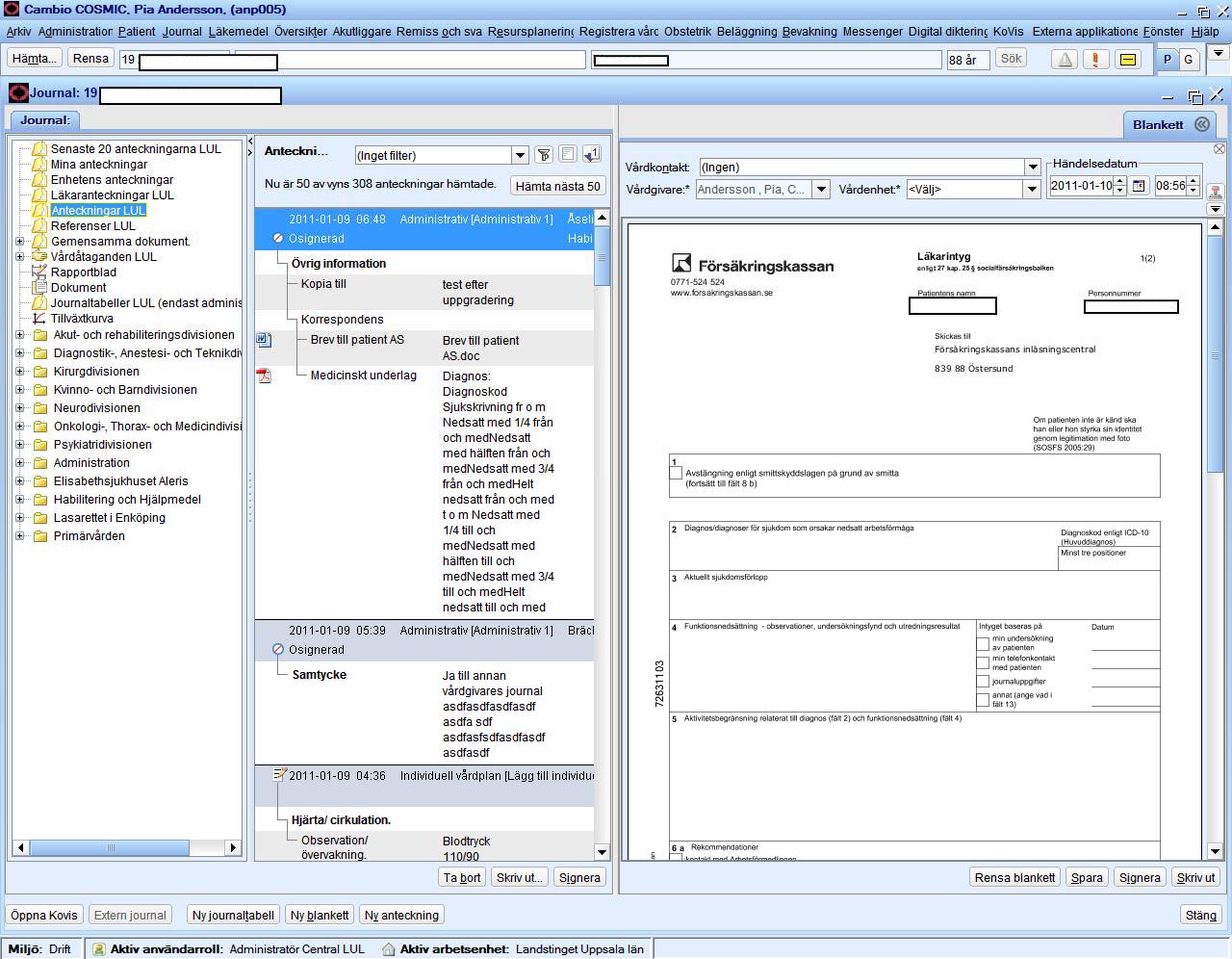Click the sort order icon with number 1
The image size is (1232, 959).
[592, 155]
